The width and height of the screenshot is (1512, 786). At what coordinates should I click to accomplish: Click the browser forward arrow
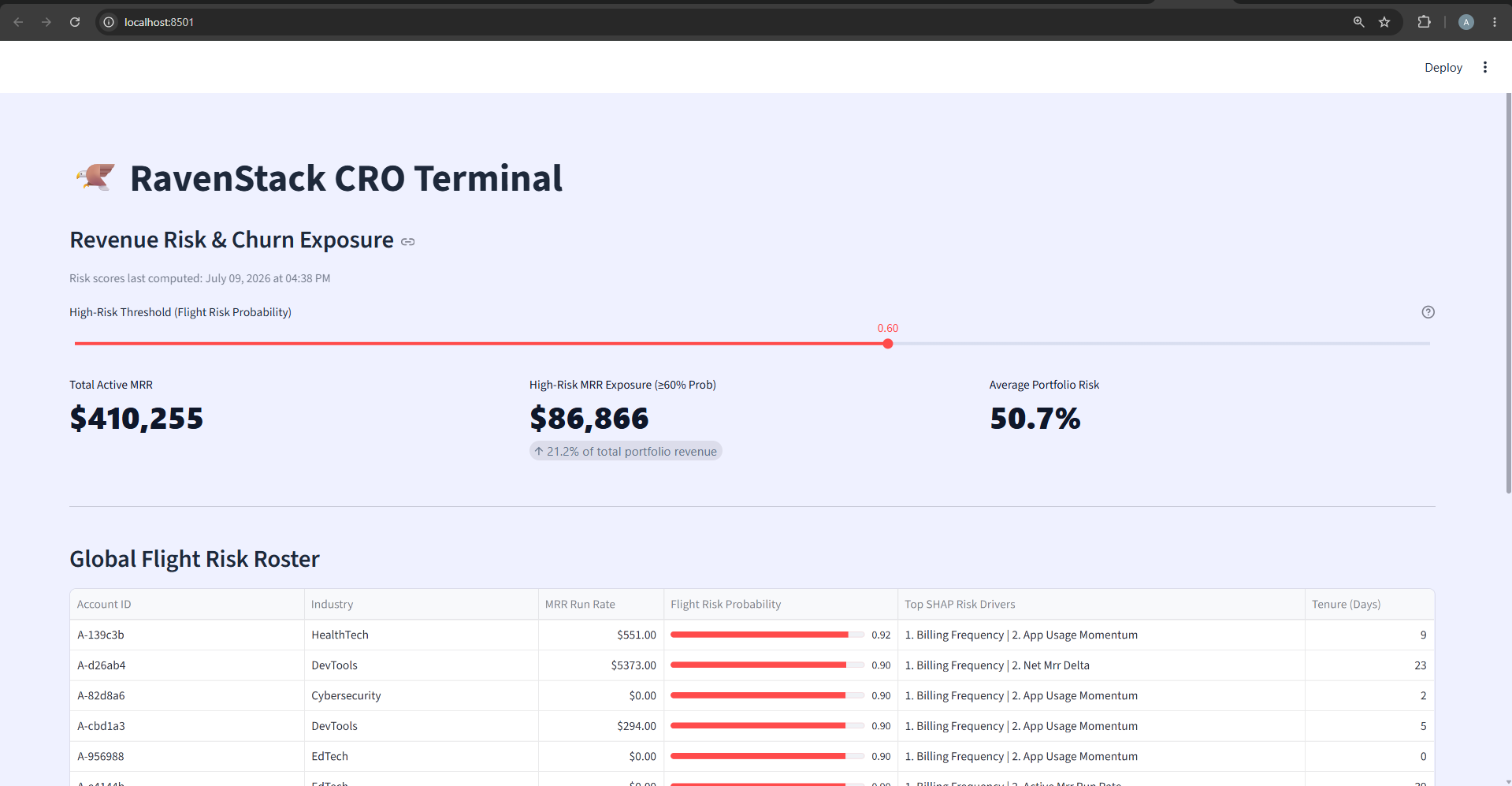46,22
